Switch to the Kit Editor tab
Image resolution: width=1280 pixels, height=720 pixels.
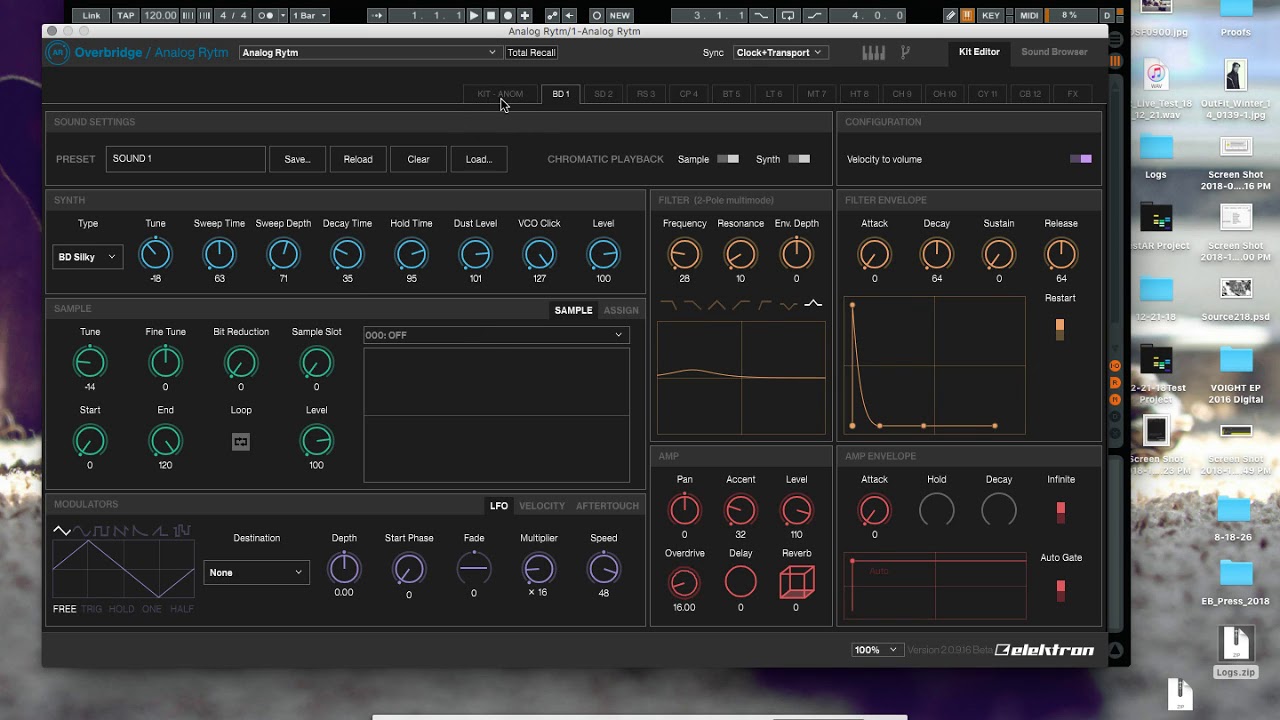(x=979, y=52)
